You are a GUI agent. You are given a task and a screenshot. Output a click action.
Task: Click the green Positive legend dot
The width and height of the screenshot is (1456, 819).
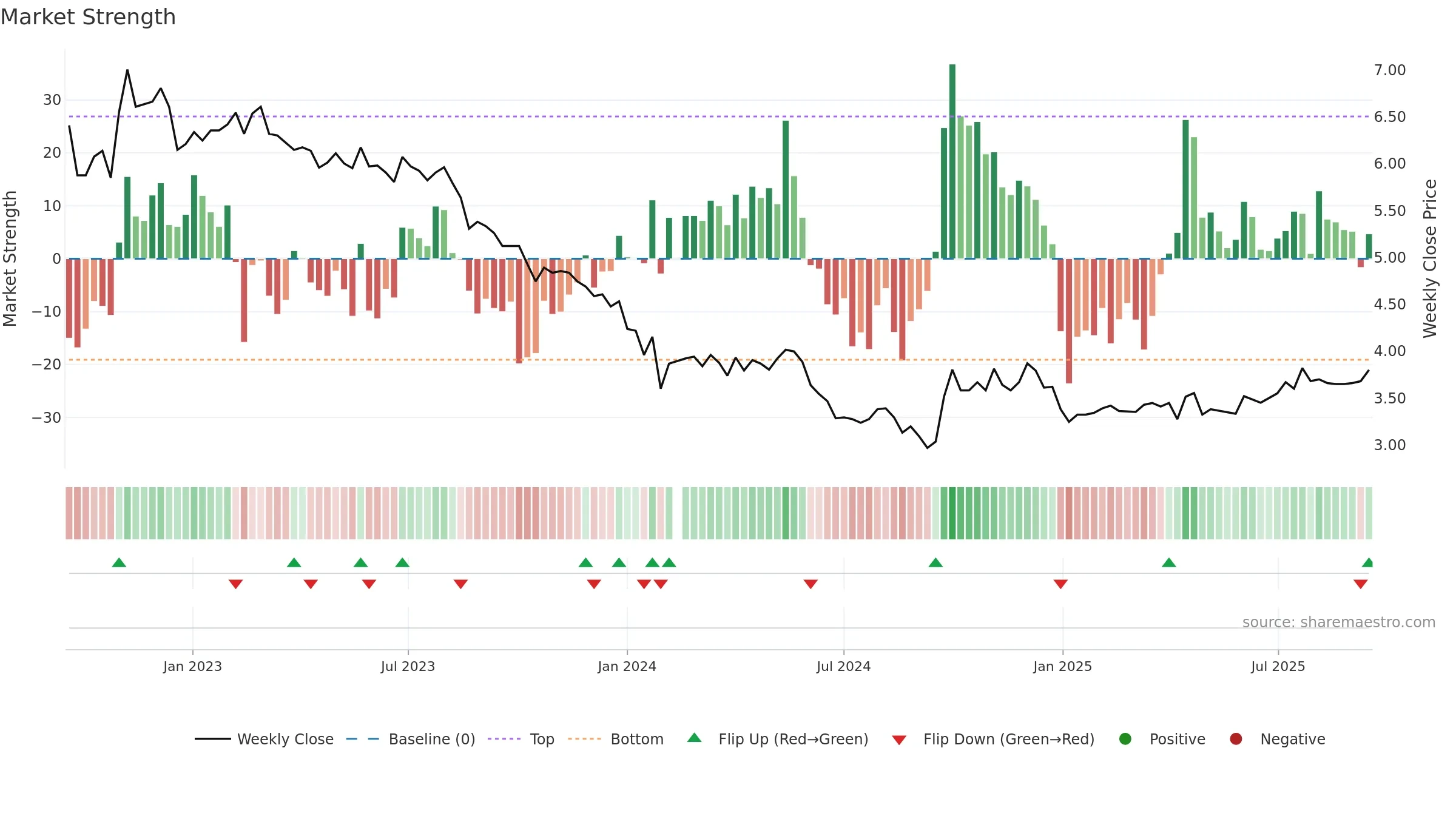pyautogui.click(x=1125, y=739)
